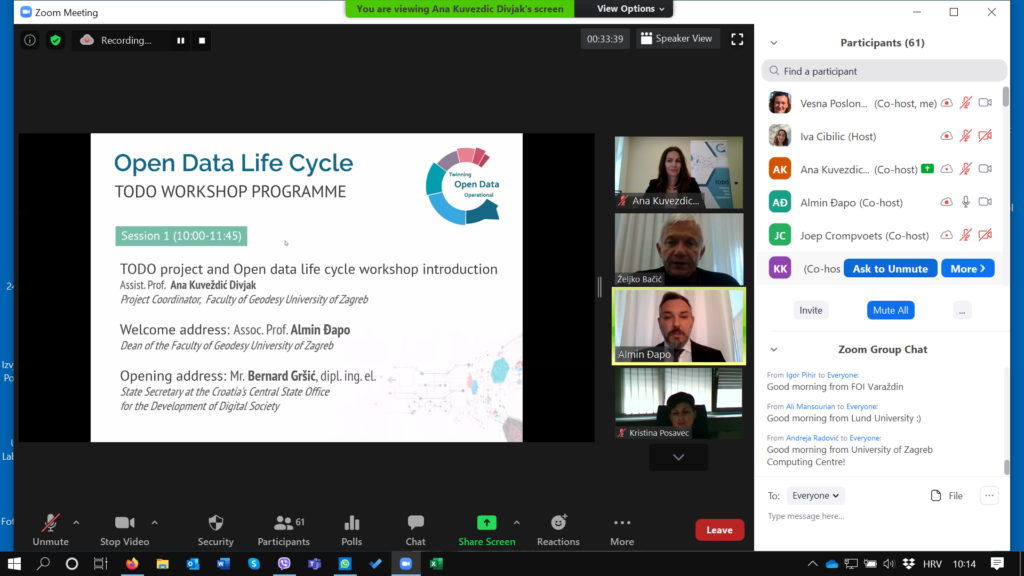Click the File attachment icon in chat
Image resolution: width=1024 pixels, height=576 pixels.
pyautogui.click(x=936, y=495)
